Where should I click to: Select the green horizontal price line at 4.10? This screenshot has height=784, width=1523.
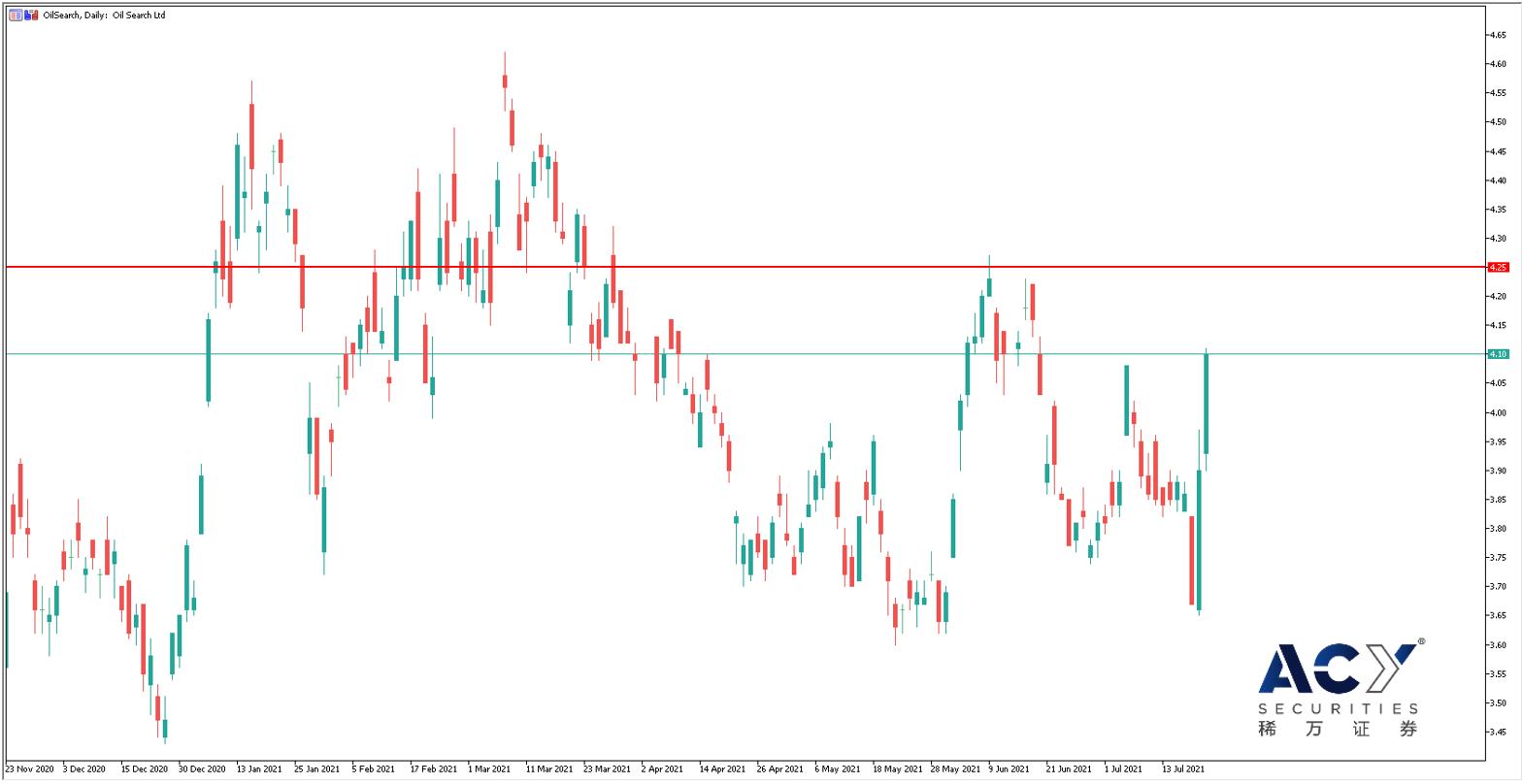click(x=745, y=354)
